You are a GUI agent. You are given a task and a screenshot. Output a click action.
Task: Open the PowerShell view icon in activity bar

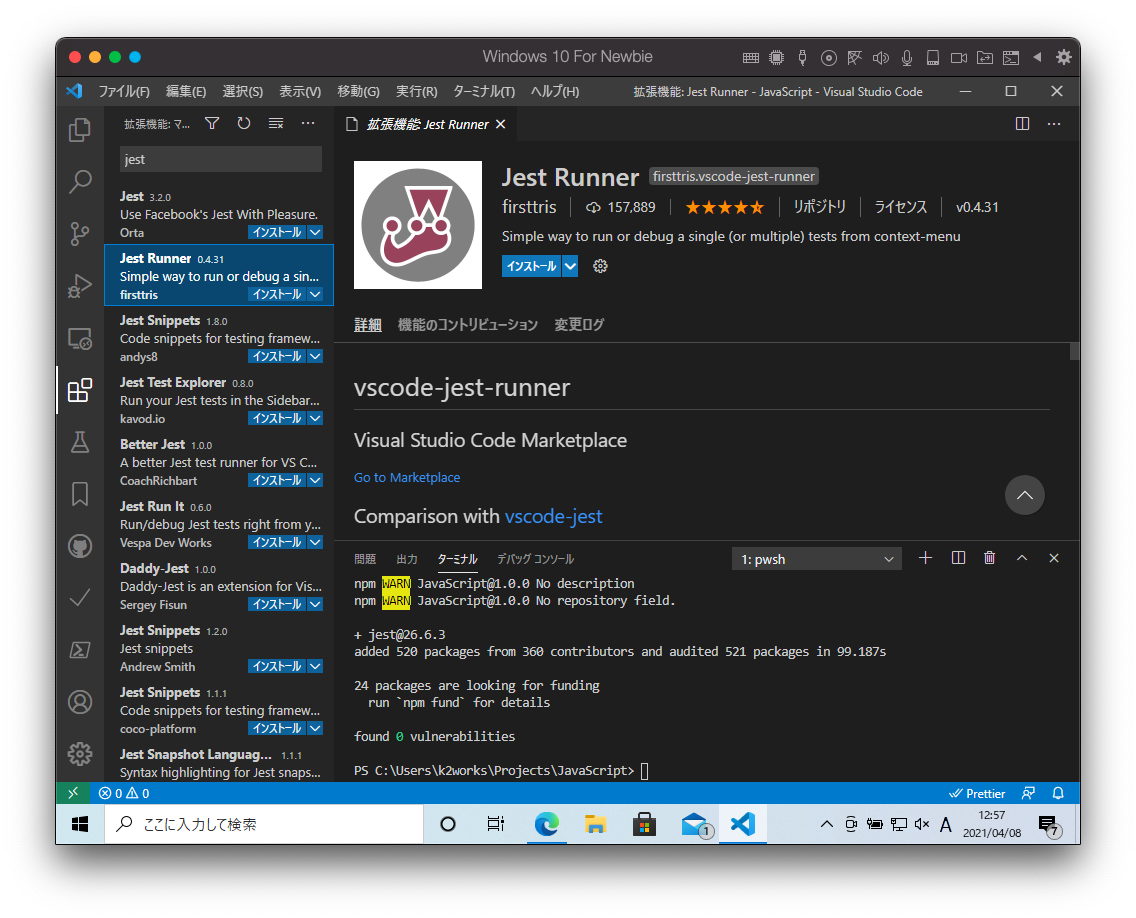click(80, 650)
